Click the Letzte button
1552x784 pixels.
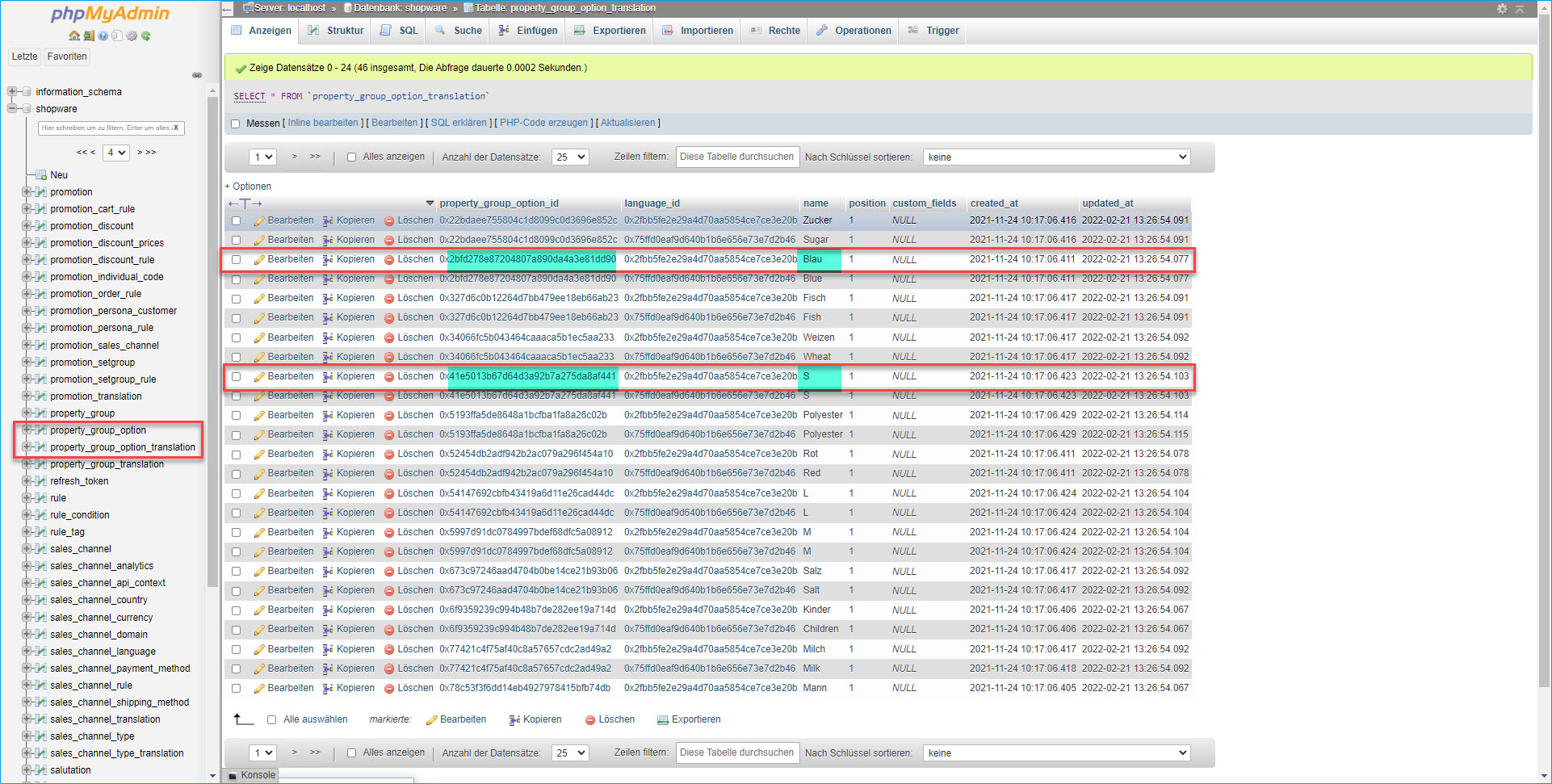click(x=24, y=57)
